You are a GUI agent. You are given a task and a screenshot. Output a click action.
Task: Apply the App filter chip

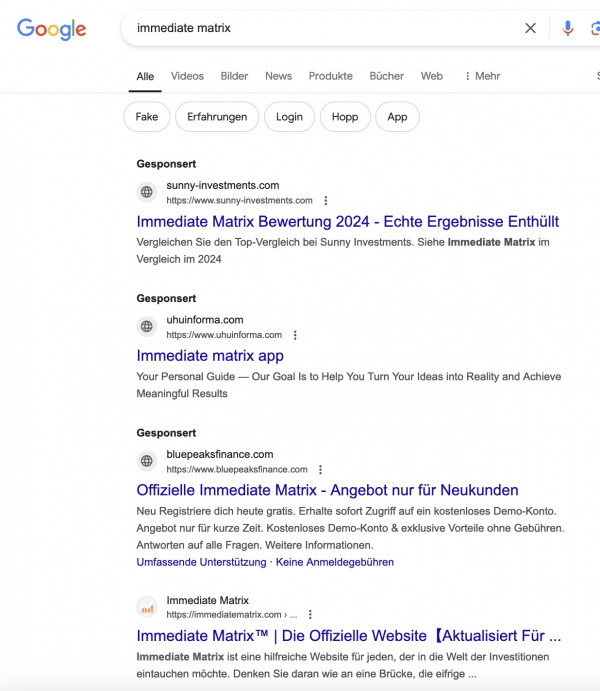click(397, 117)
